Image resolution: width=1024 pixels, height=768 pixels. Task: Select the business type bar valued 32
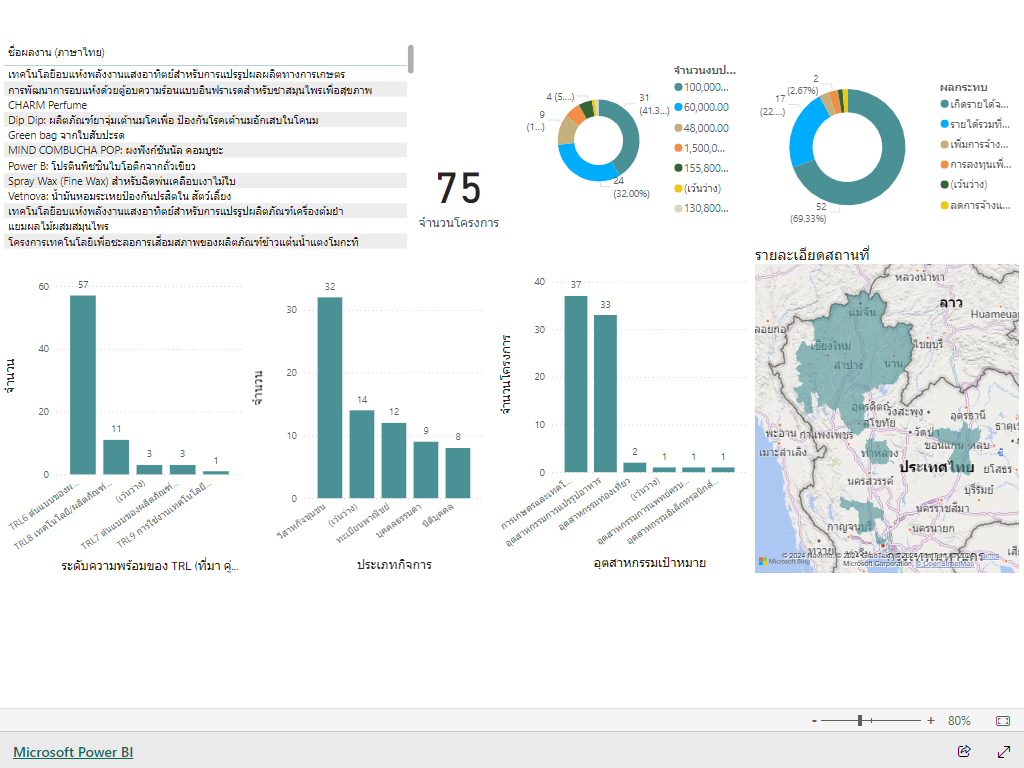(330, 397)
